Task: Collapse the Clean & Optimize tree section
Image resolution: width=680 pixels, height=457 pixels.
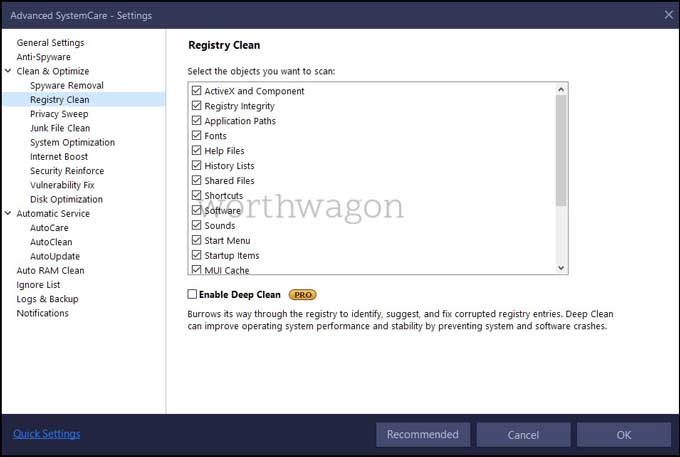Action: [8, 72]
